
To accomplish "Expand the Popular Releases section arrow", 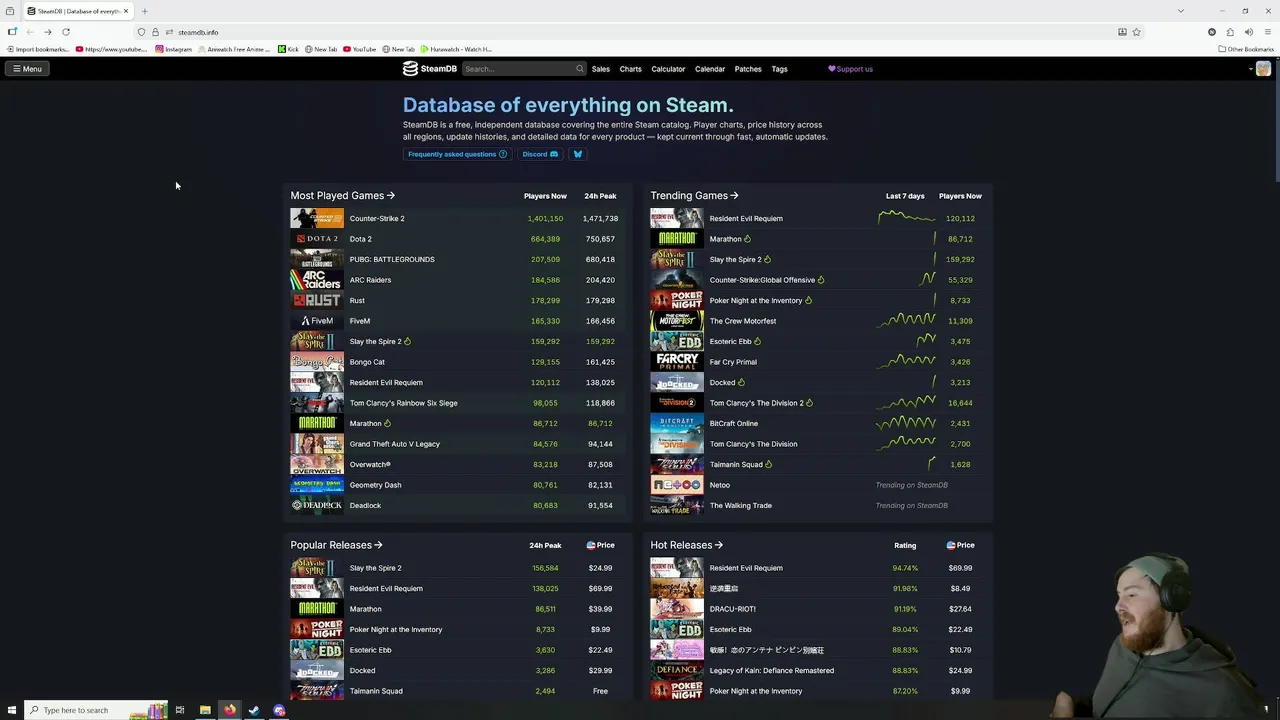I will 378,545.
